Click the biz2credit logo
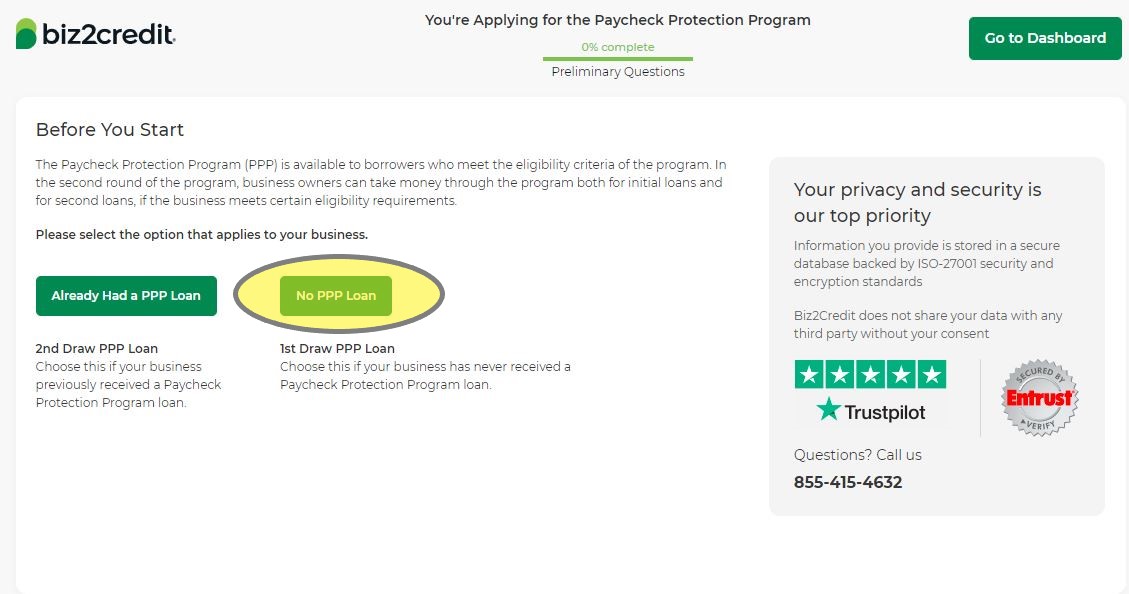The width and height of the screenshot is (1129, 594). 96,35
